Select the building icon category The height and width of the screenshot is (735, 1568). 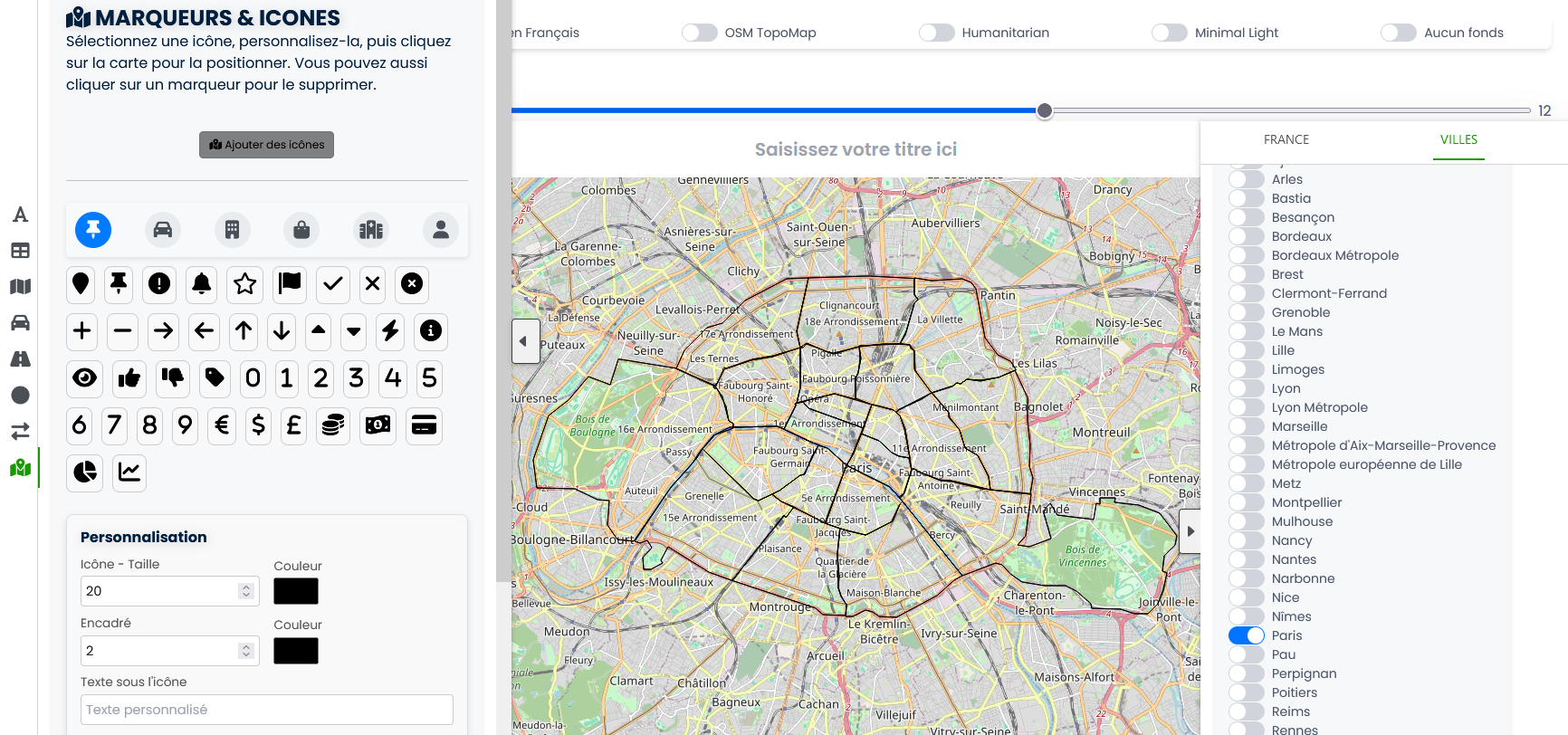click(233, 230)
